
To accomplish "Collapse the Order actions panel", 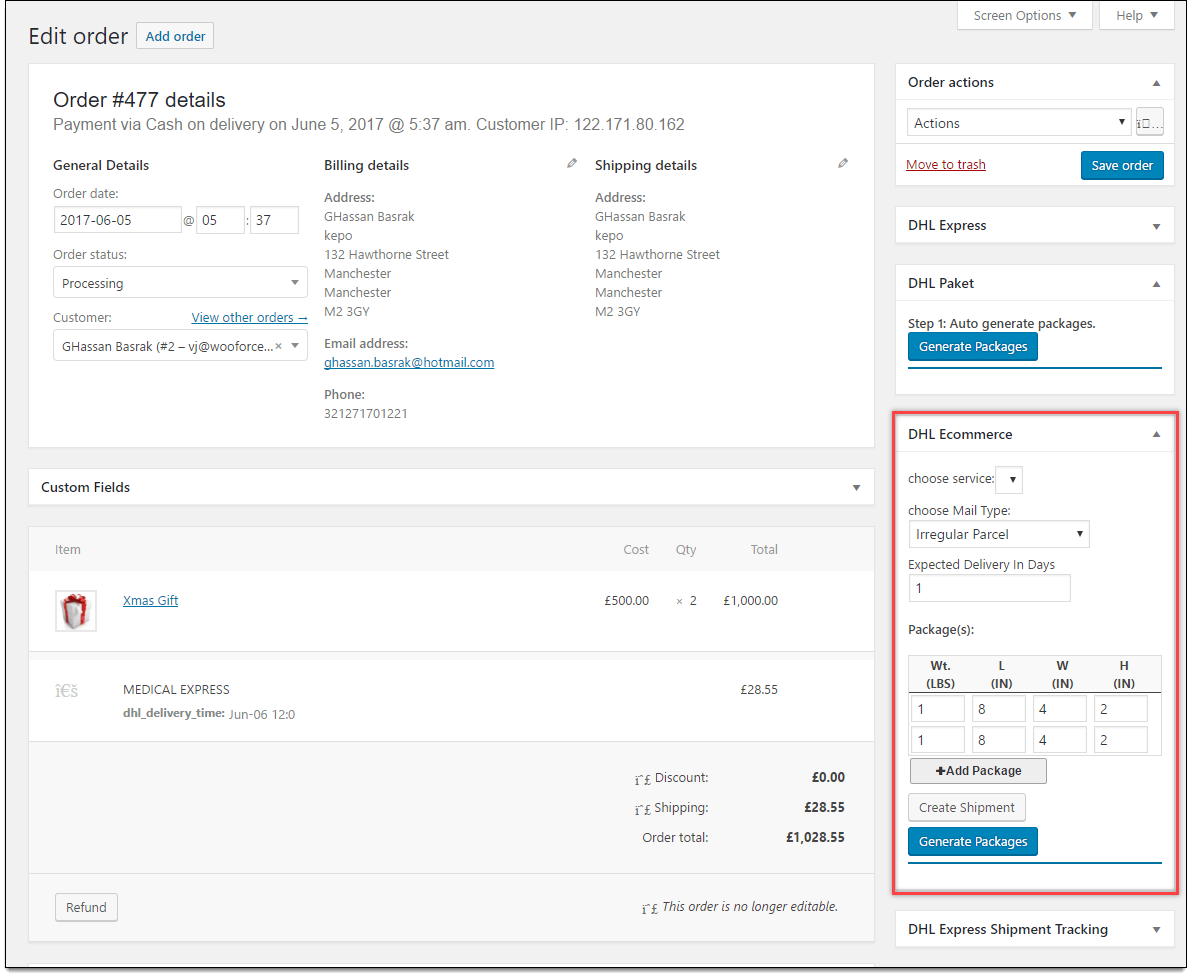I will click(x=1156, y=82).
